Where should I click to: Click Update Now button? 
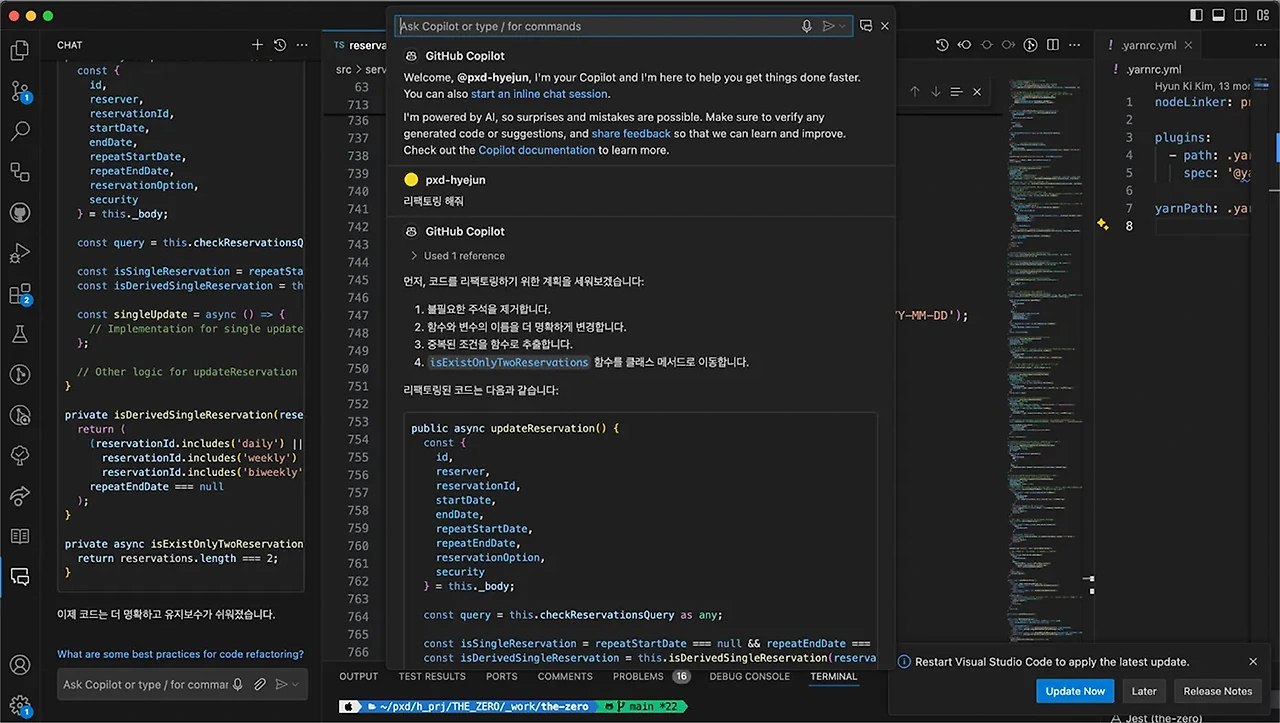(x=1075, y=691)
